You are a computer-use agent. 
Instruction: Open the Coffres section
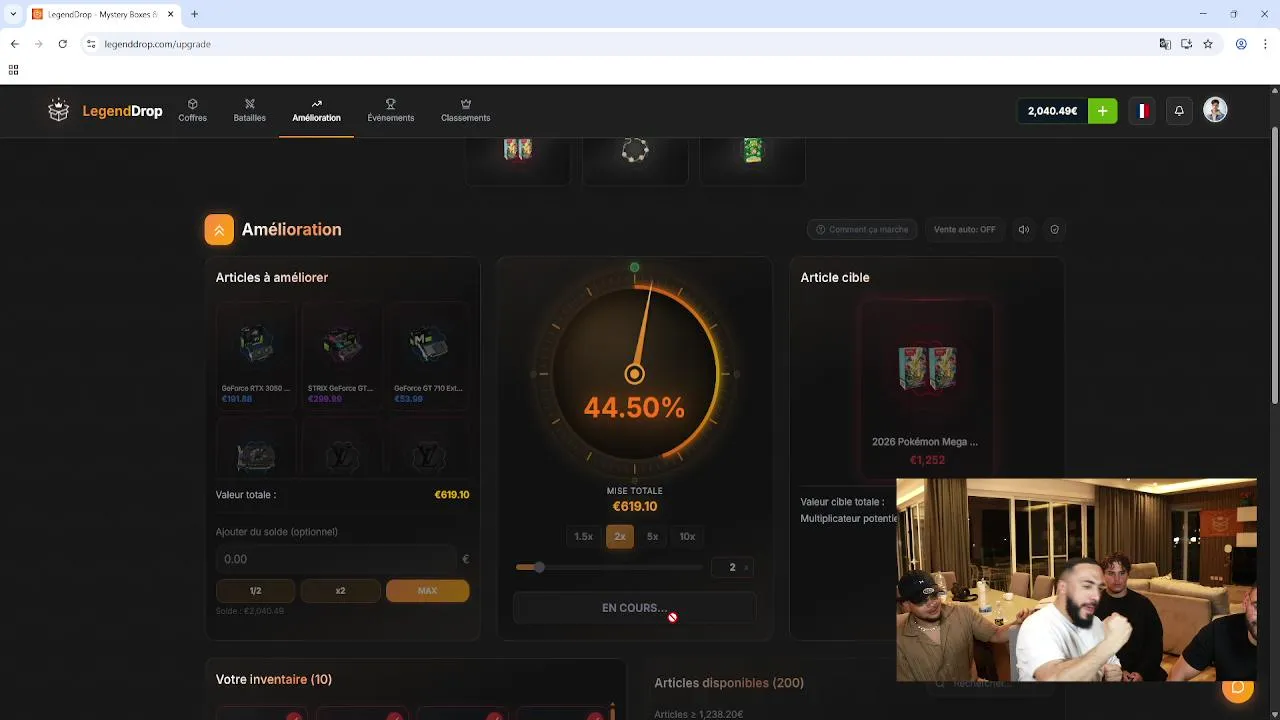tap(192, 110)
